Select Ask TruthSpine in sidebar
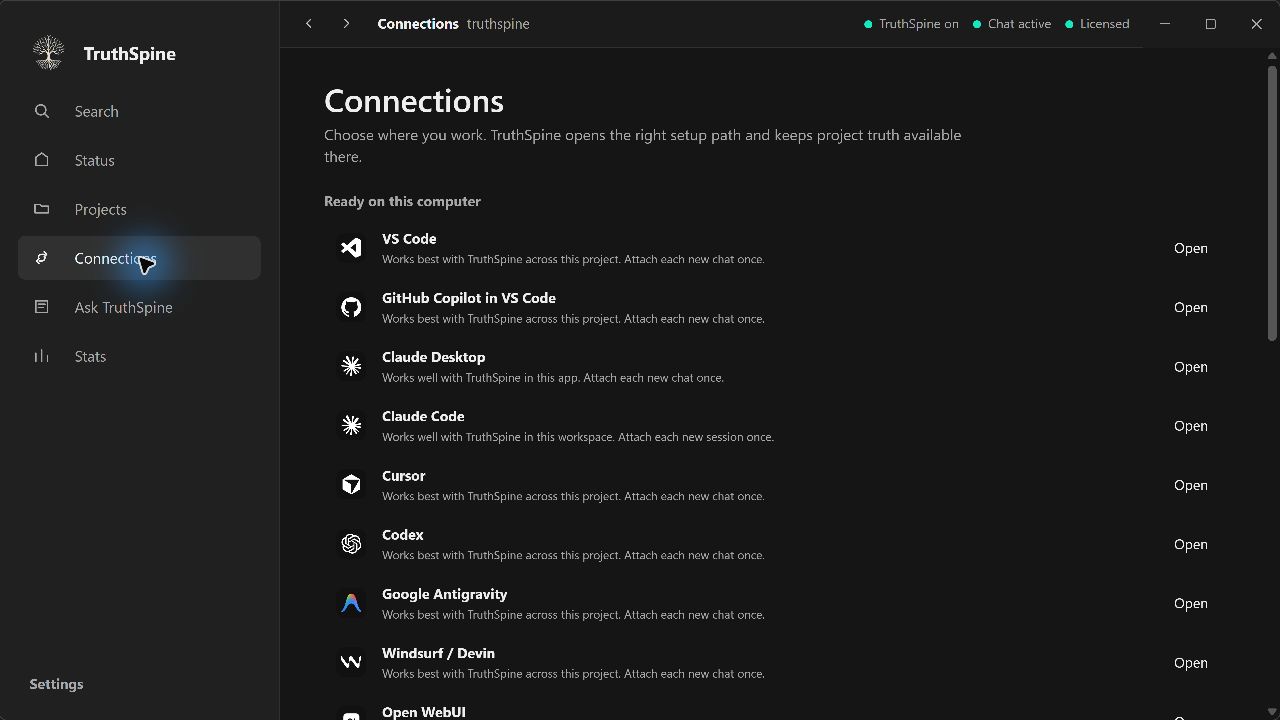1280x720 pixels. (x=139, y=307)
